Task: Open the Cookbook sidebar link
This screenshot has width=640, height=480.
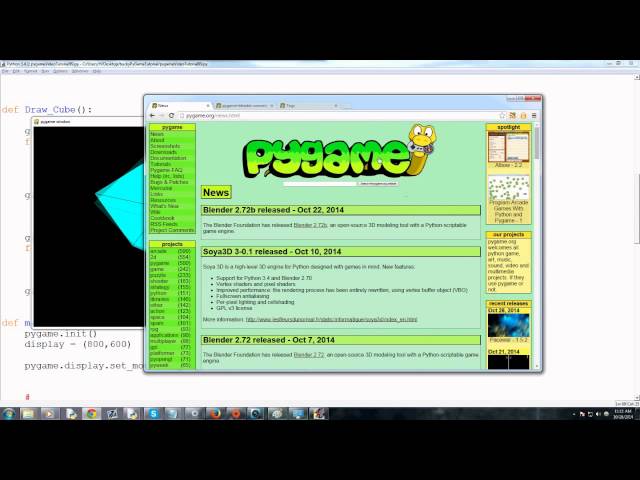Action: (x=162, y=218)
